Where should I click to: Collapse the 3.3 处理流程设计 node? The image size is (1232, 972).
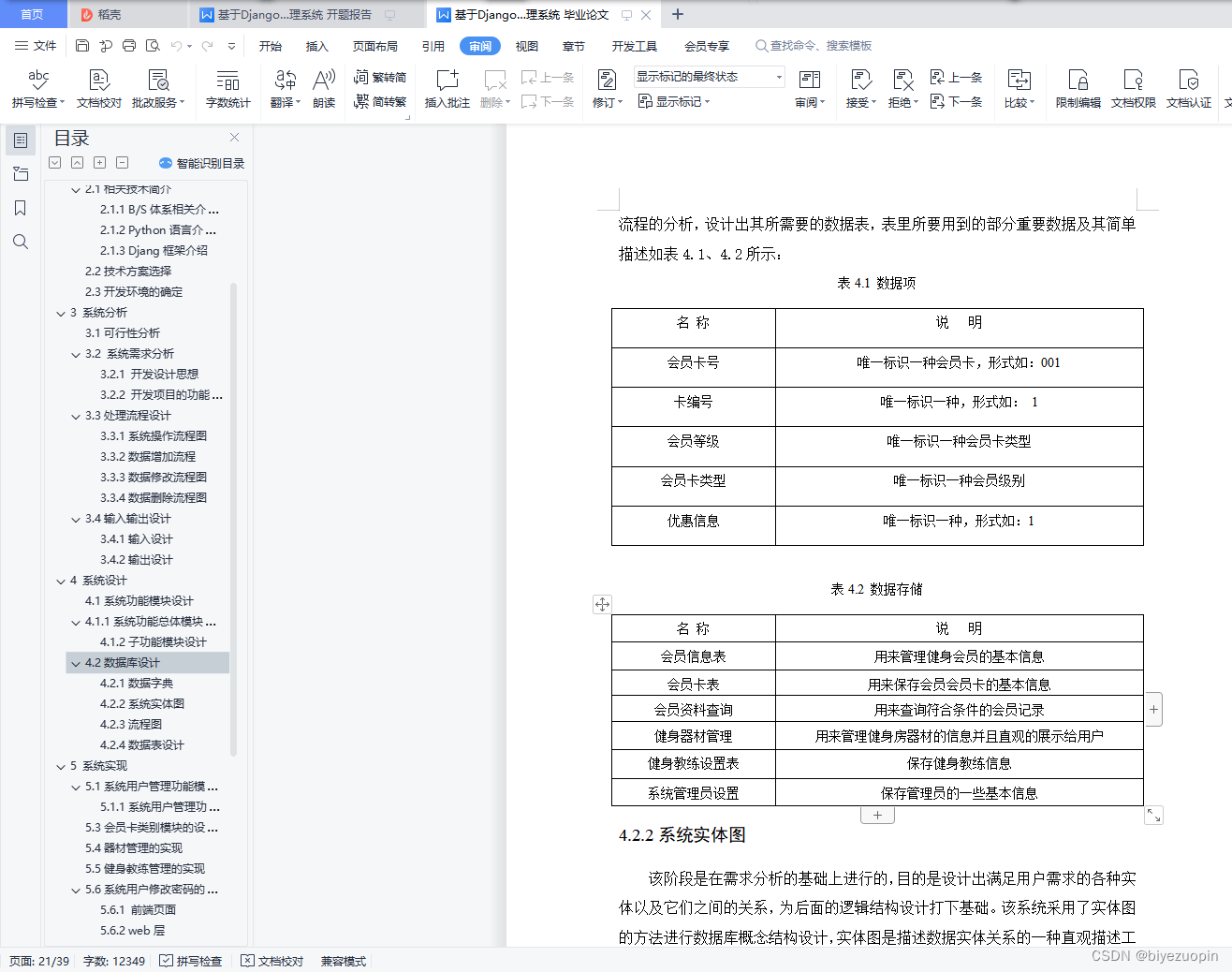coord(76,416)
